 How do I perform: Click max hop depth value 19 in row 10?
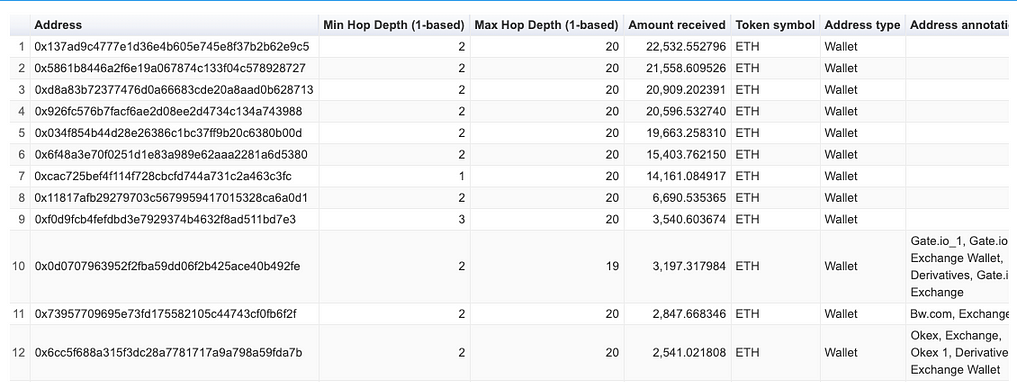612,266
